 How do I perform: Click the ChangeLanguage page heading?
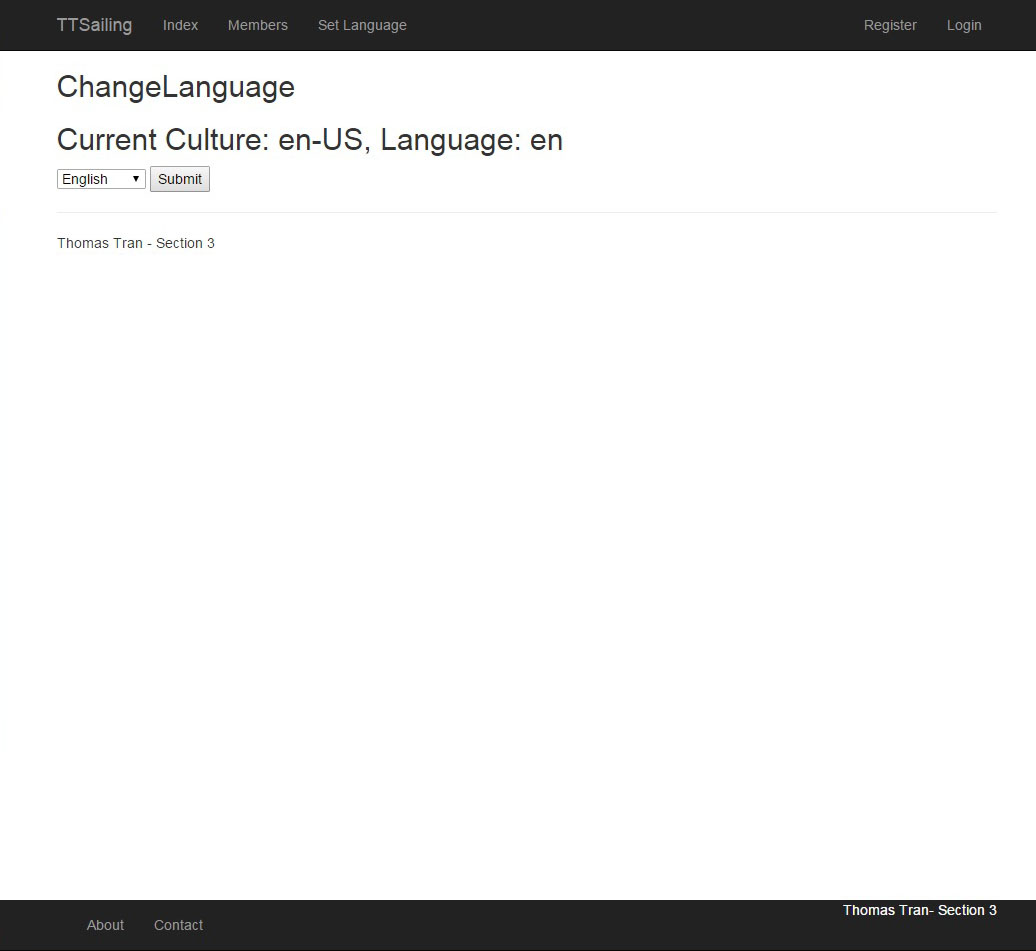click(x=175, y=87)
